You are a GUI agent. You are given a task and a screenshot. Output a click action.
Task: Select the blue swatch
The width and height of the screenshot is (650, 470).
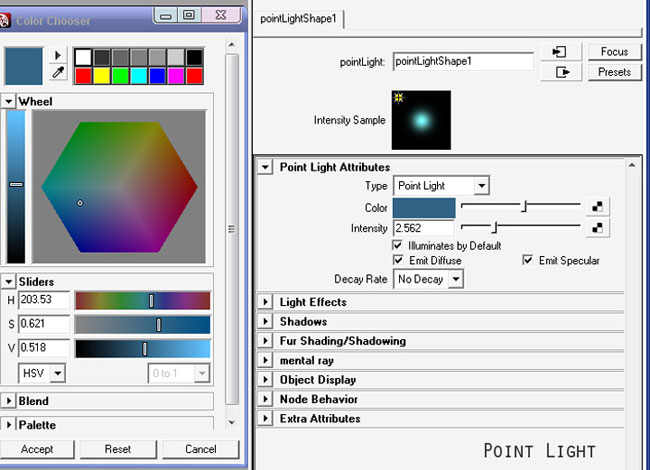157,76
